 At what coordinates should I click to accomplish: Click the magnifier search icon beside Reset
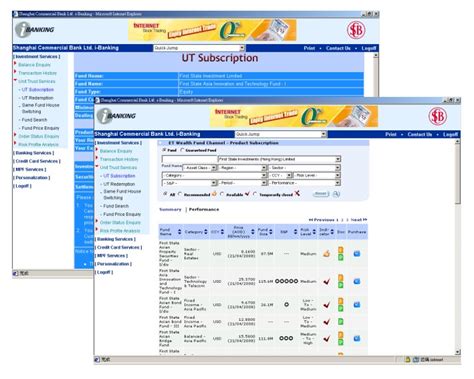[x=336, y=194]
